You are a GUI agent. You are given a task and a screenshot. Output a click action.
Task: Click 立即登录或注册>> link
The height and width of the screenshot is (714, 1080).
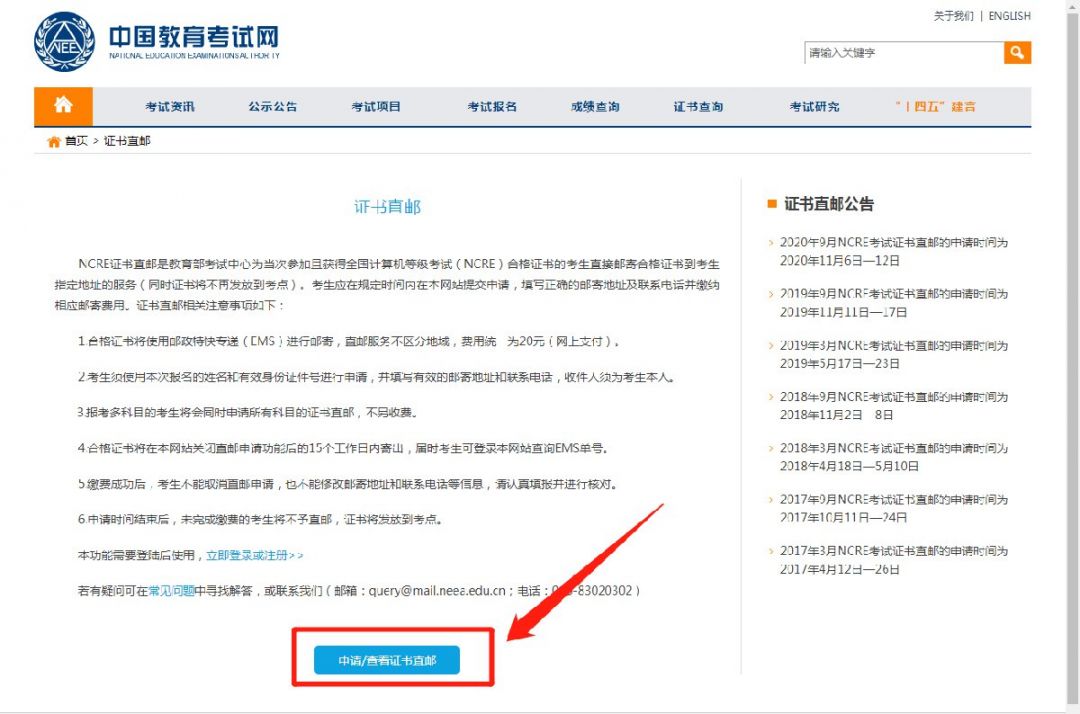pyautogui.click(x=254, y=555)
